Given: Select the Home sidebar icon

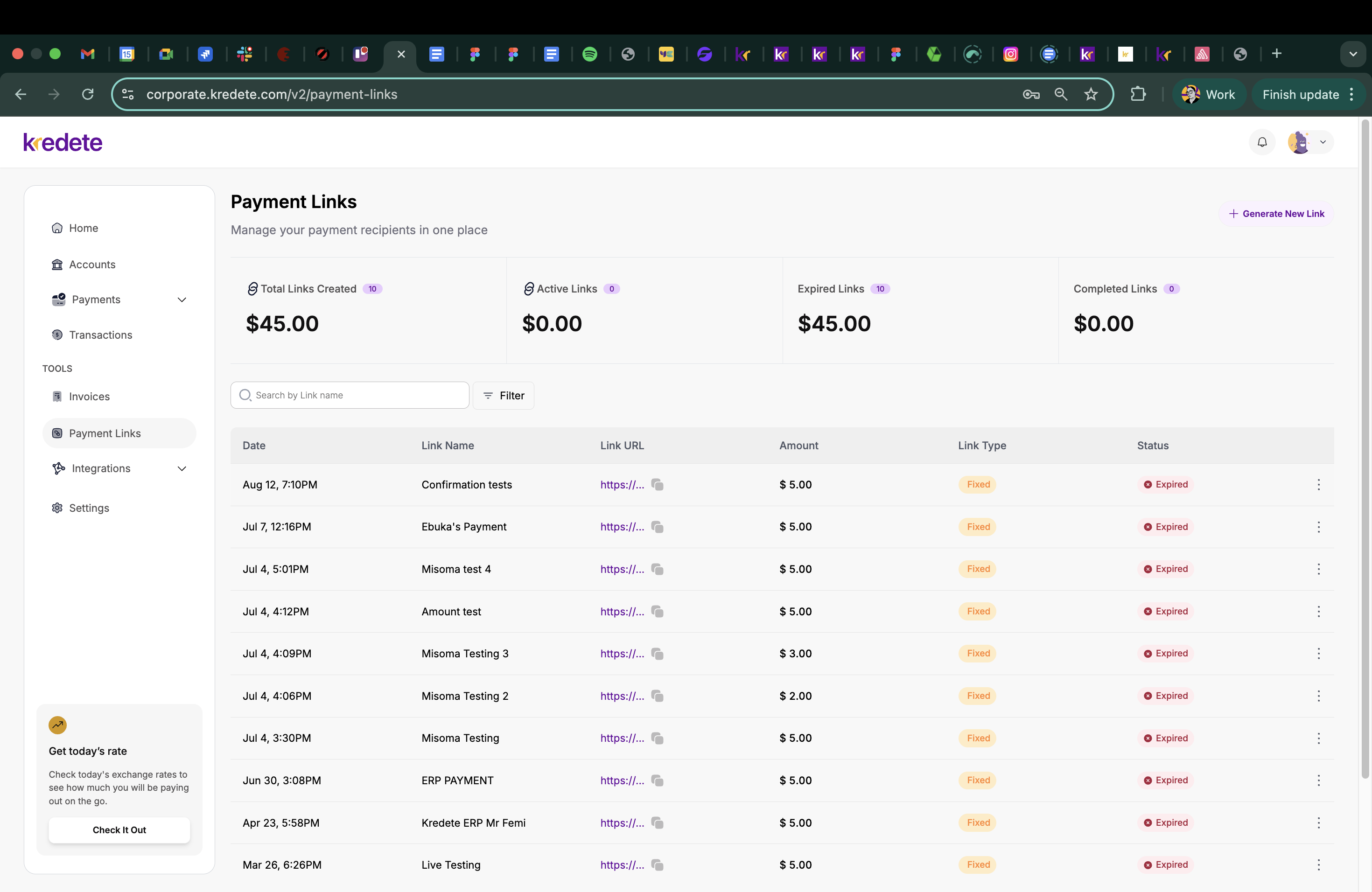Looking at the screenshot, I should (57, 228).
